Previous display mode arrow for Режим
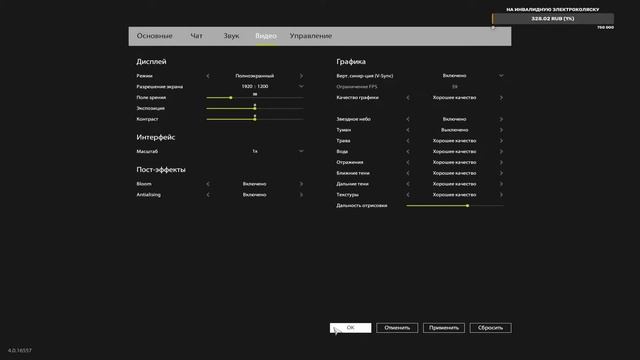 pos(208,76)
